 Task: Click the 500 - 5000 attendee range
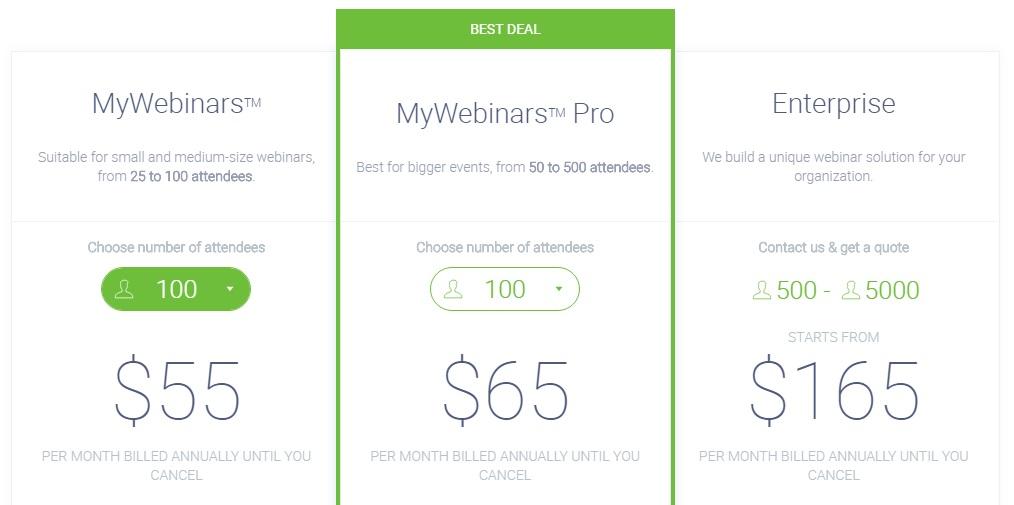point(836,290)
